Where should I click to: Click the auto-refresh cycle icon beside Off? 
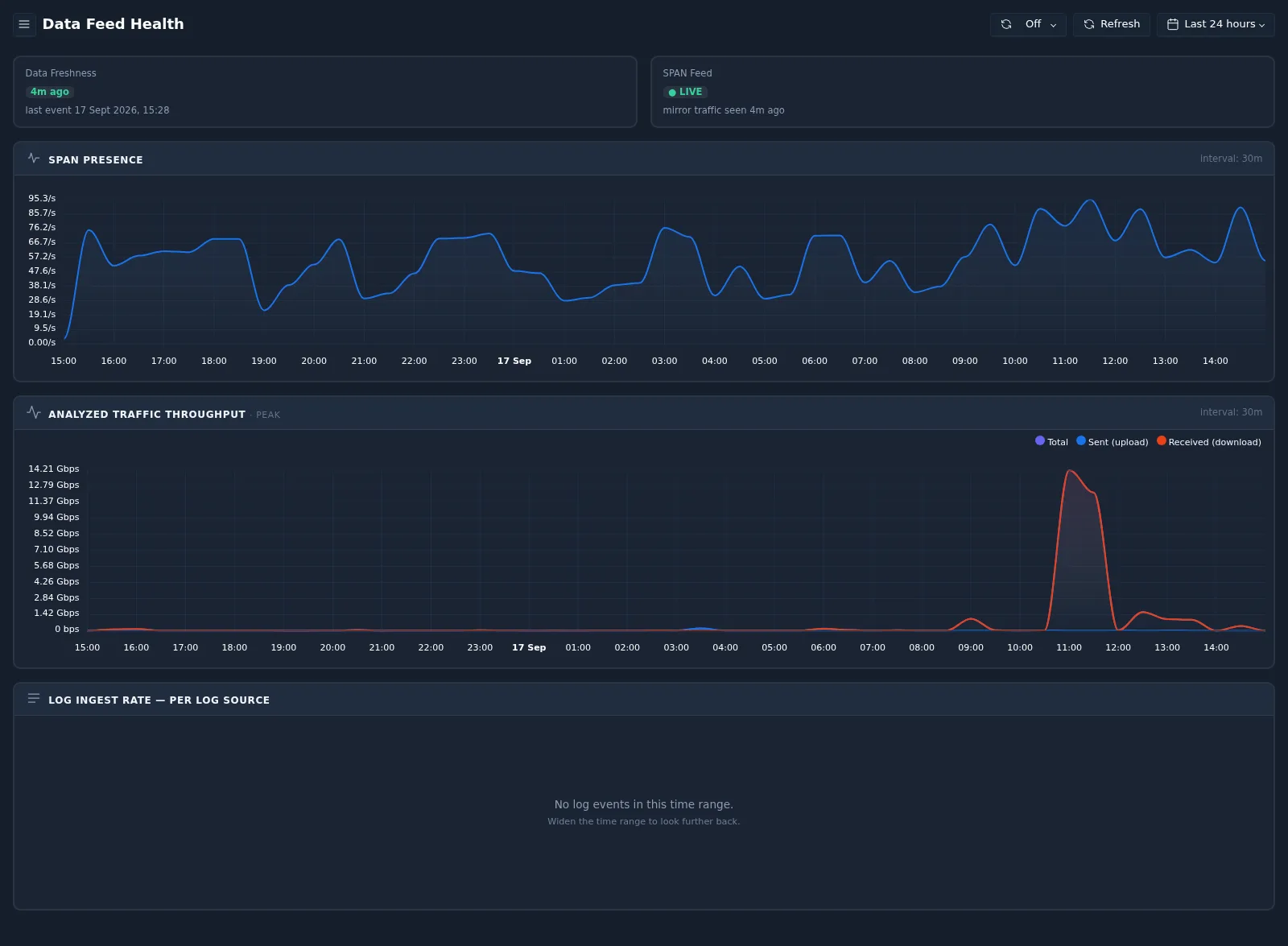[1006, 24]
